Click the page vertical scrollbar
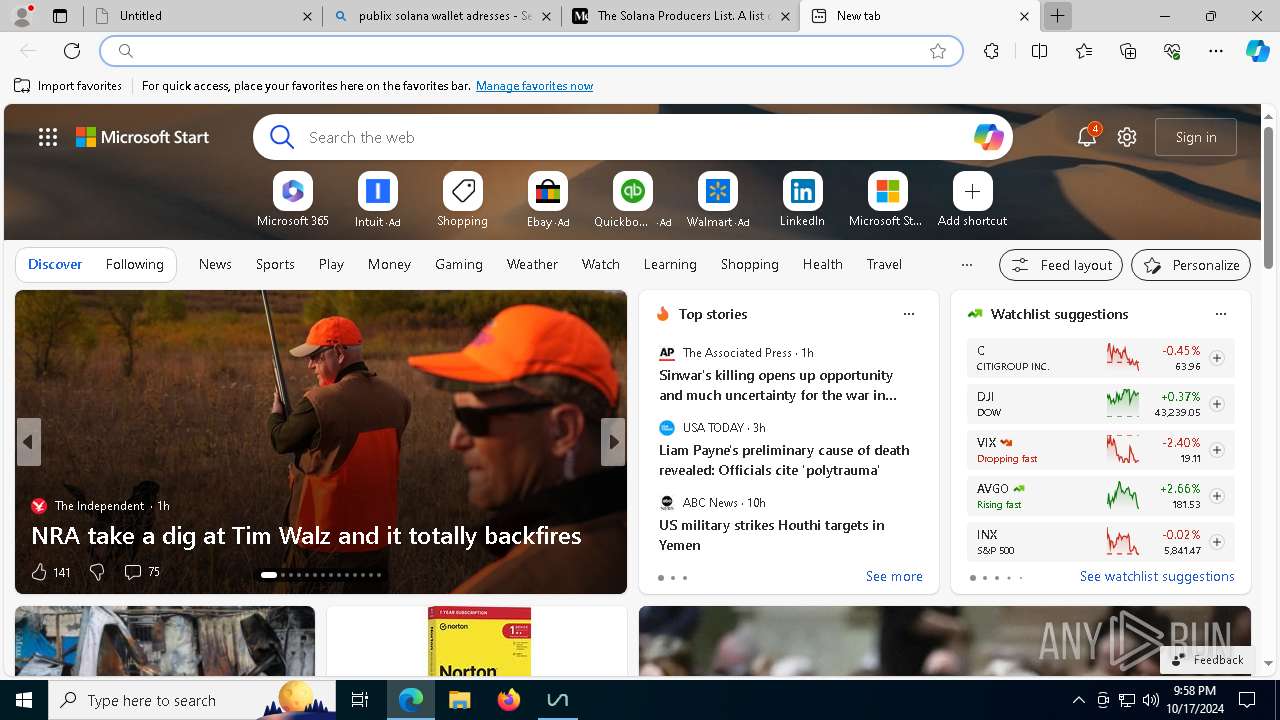 coord(1268,196)
